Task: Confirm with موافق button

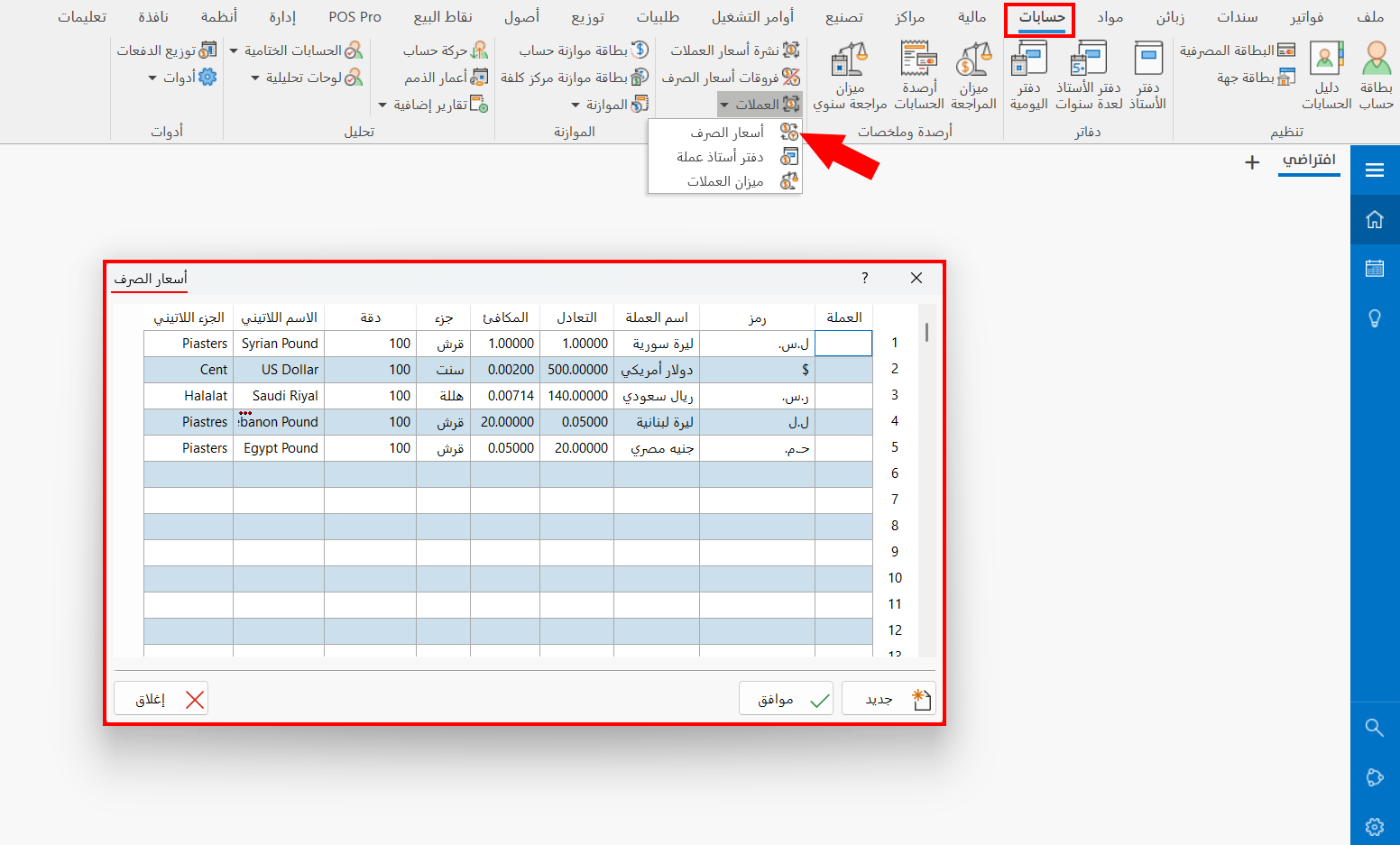Action: (x=786, y=699)
